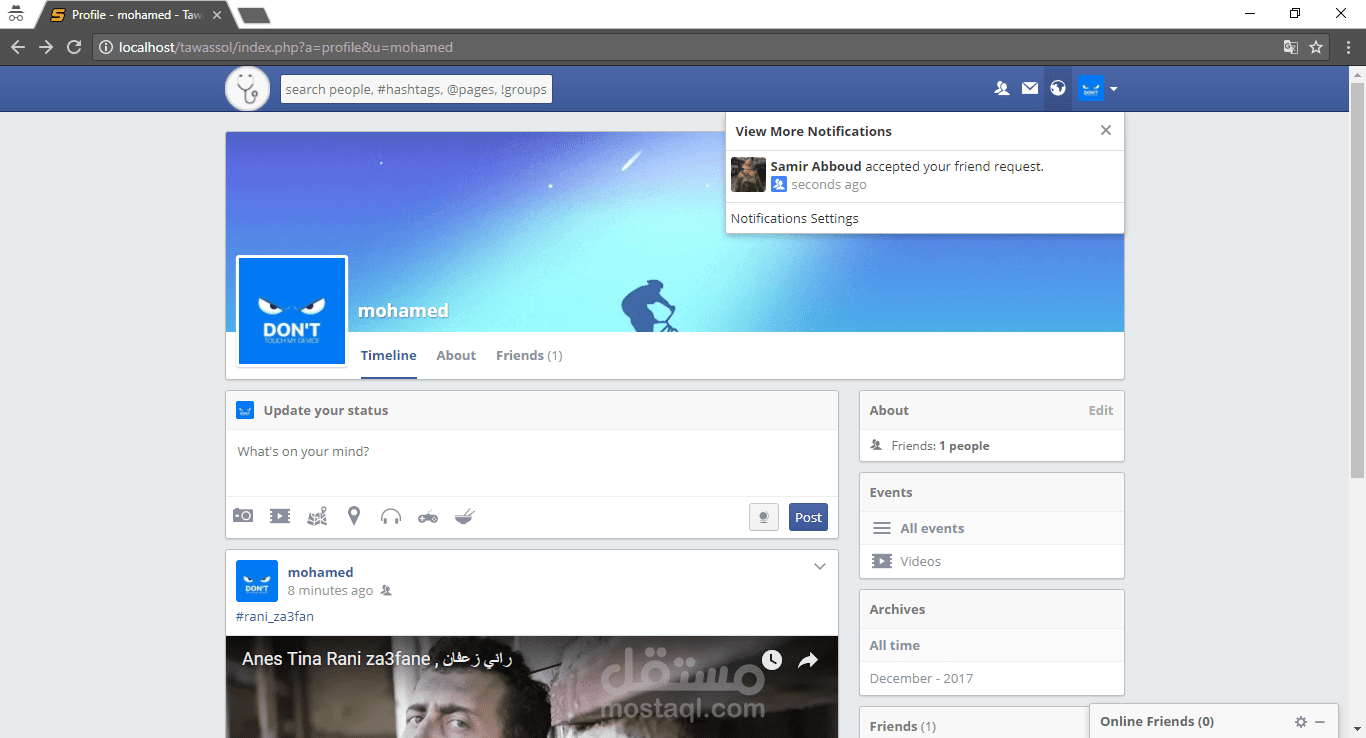
Task: Add a photo with the camera icon
Action: 243,516
